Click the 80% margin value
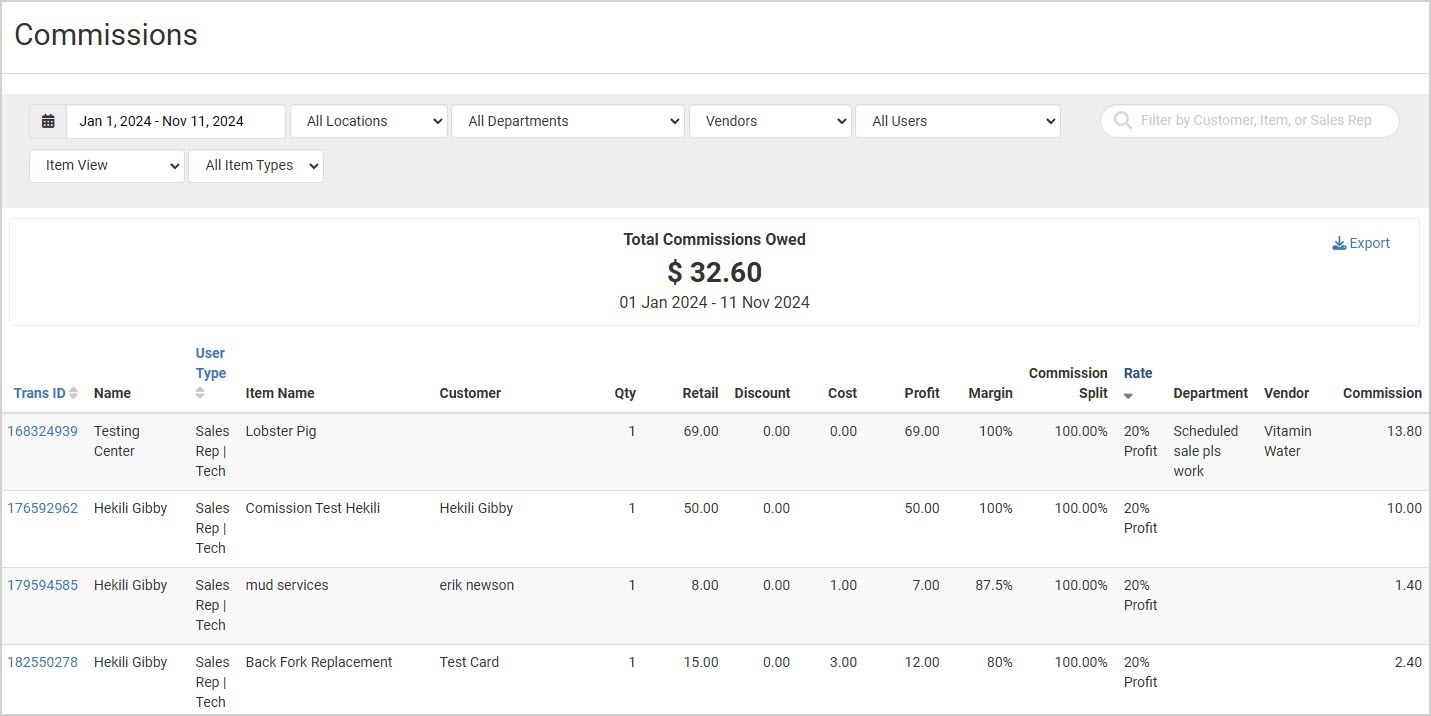1431x716 pixels. click(x=998, y=662)
